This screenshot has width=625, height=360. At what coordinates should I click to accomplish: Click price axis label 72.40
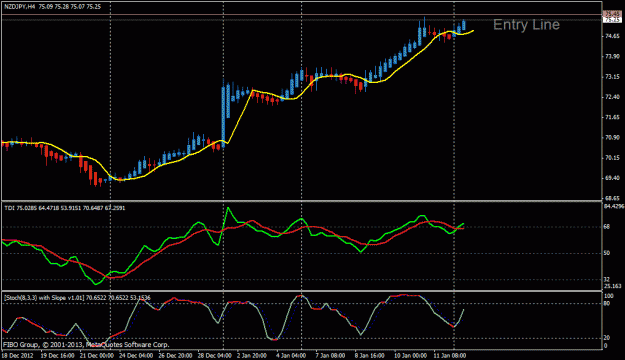[612, 97]
